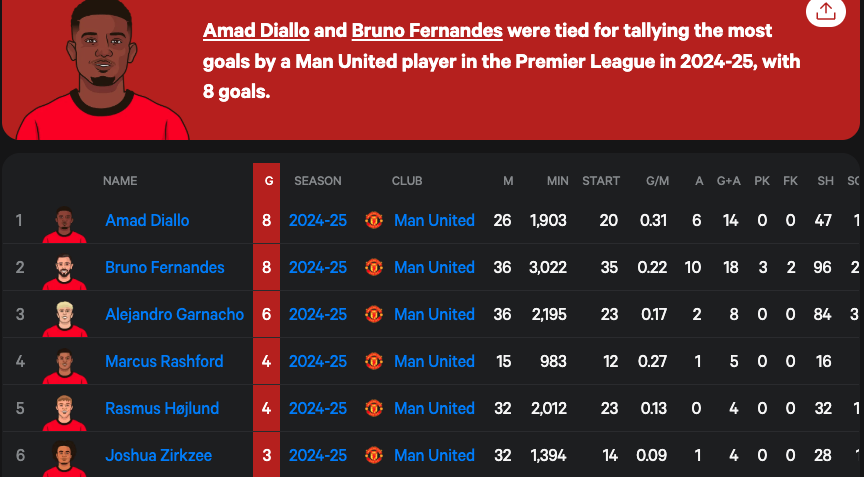
Task: Sort the table by the G+A column header
Action: pyautogui.click(x=728, y=181)
